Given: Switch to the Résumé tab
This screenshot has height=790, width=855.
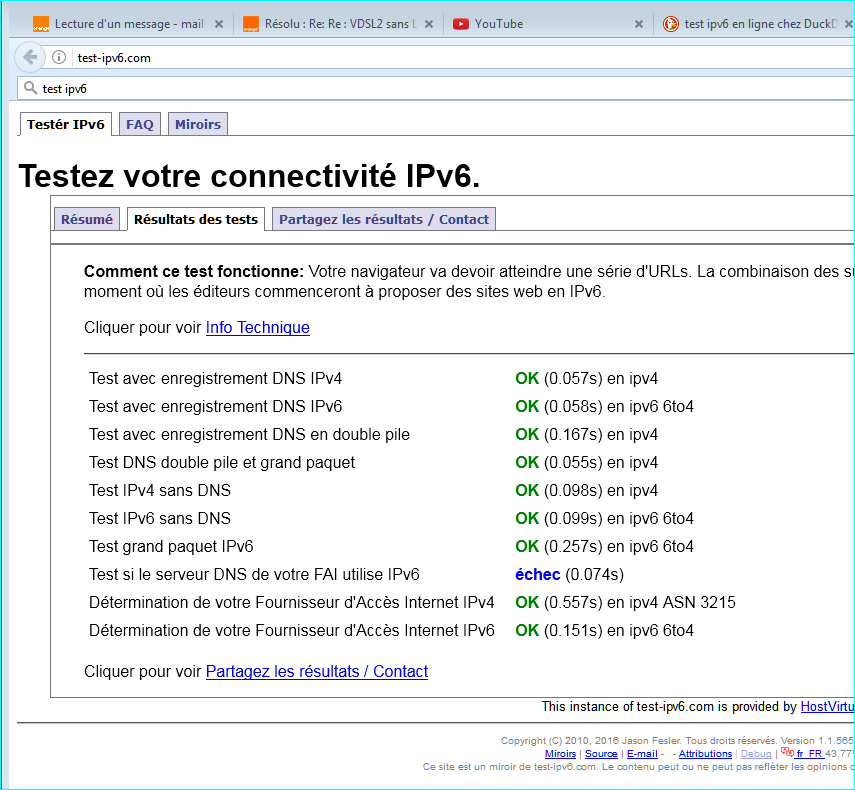Looking at the screenshot, I should pos(87,219).
